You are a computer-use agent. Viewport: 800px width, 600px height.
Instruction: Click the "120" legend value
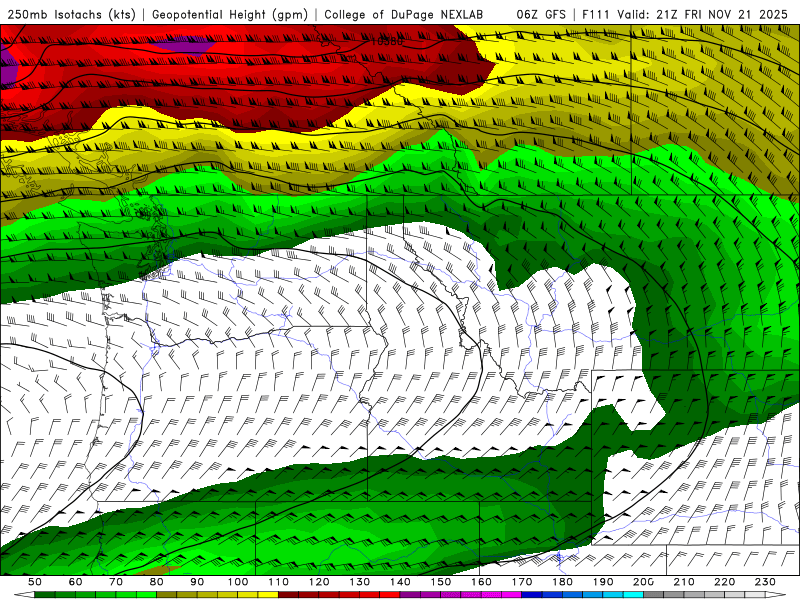coord(319,582)
